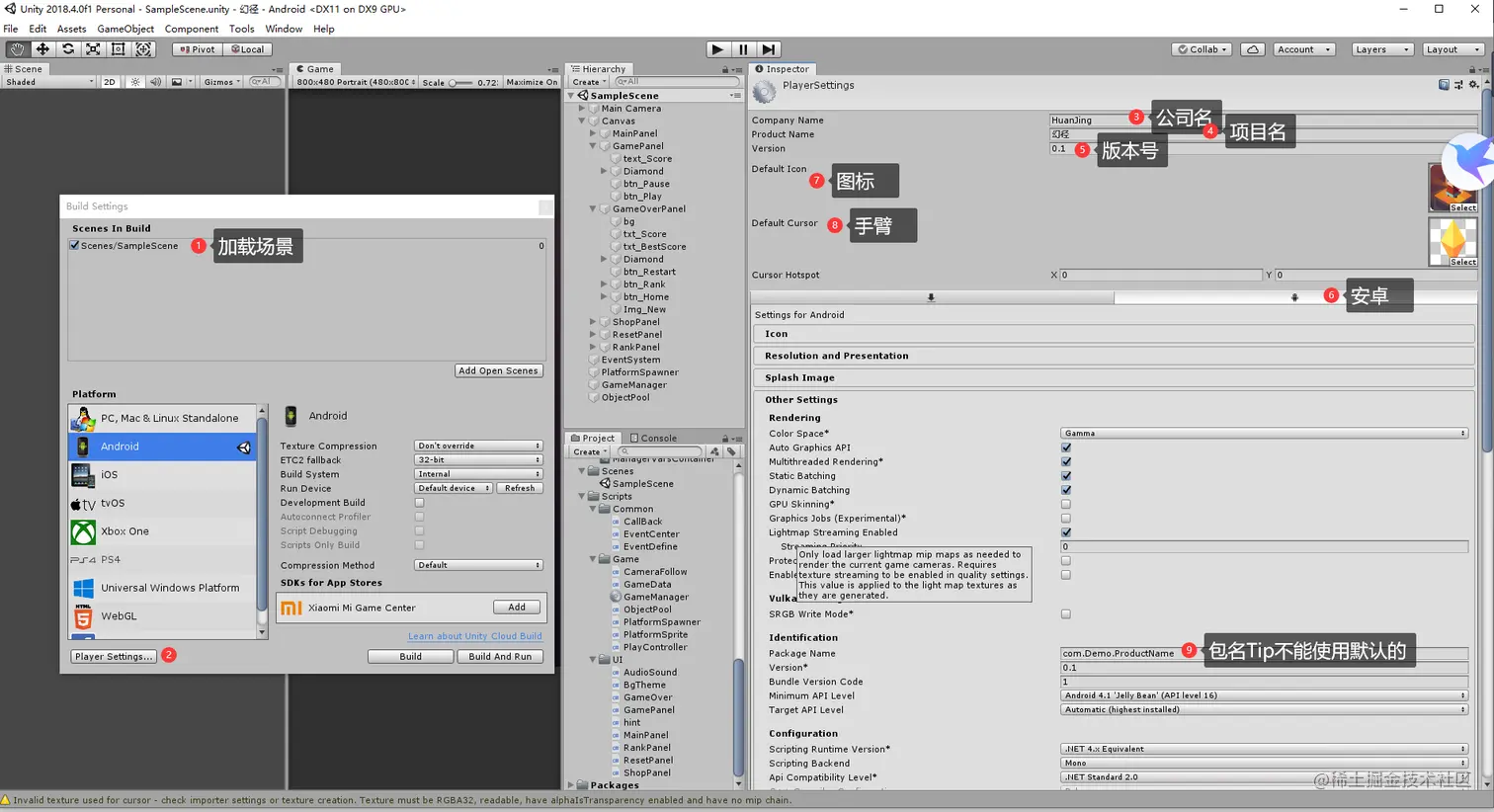The image size is (1494, 812).
Task: Switch to the Console tab
Action: click(x=652, y=439)
